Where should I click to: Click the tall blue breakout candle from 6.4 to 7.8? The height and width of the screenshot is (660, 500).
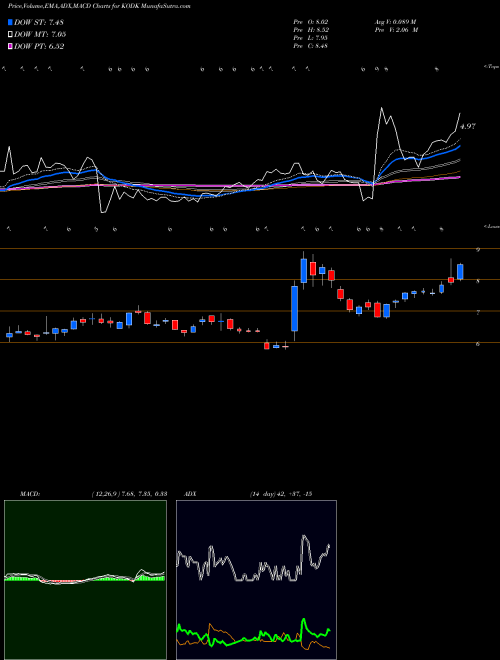295,309
